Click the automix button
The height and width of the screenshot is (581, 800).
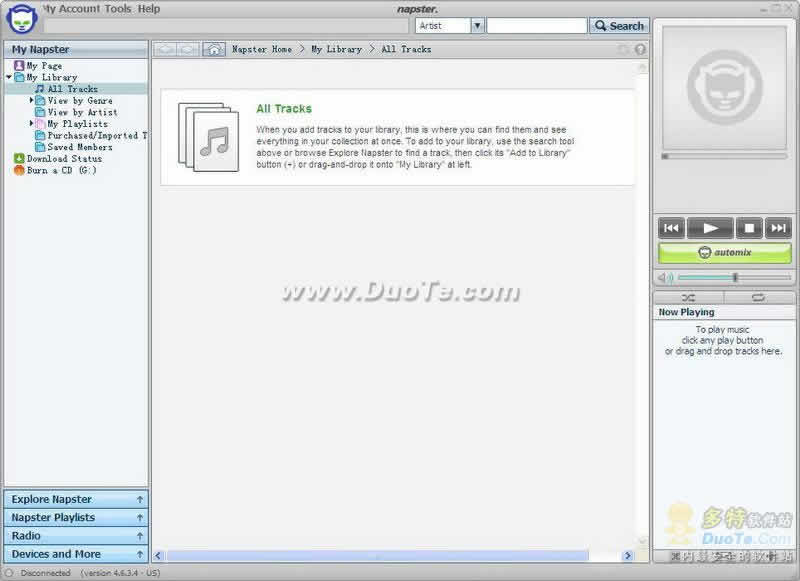[725, 252]
